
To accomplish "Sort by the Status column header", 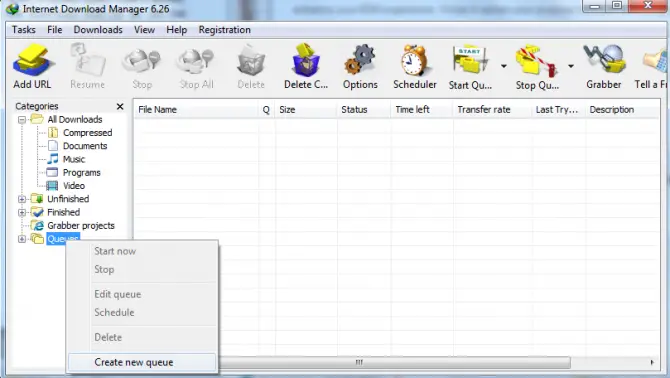I will 364,110.
